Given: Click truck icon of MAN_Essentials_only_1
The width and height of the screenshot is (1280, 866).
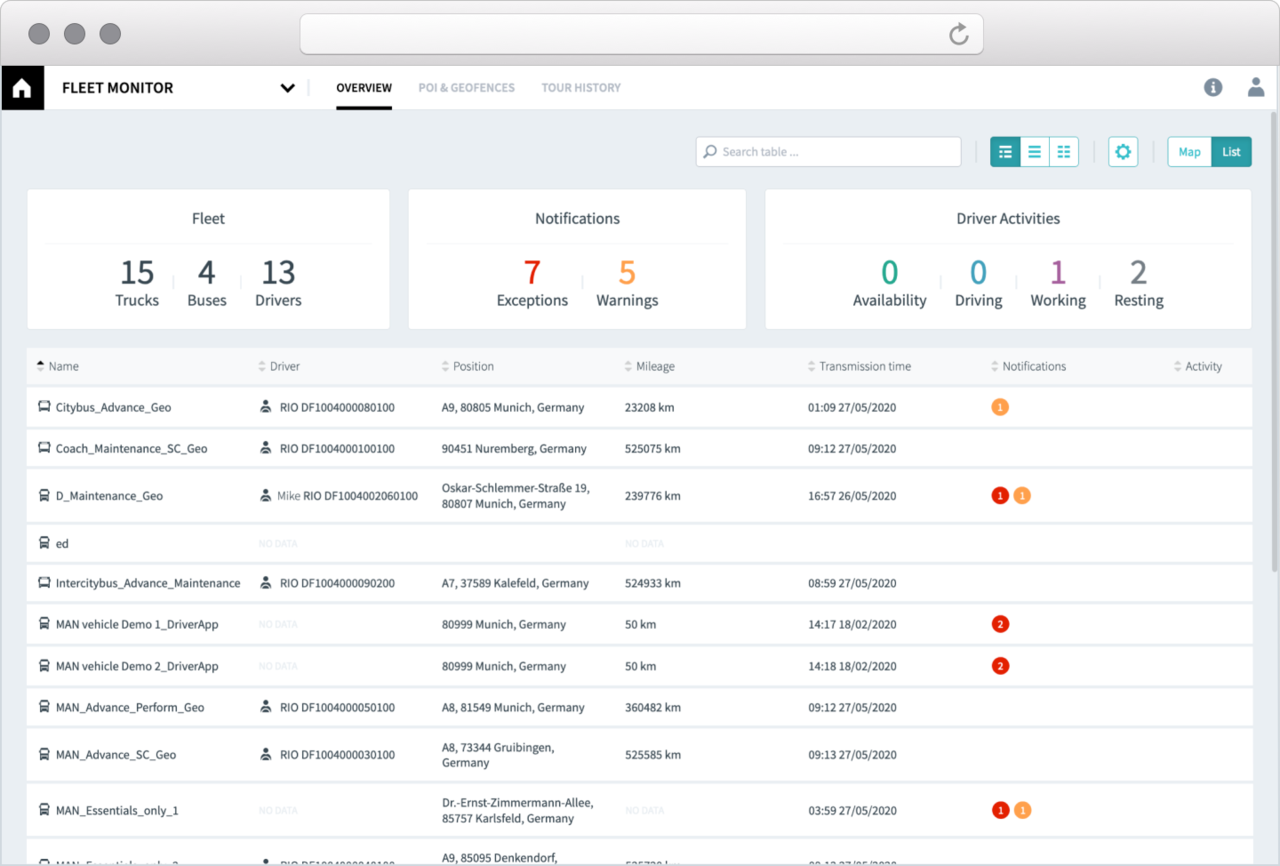Looking at the screenshot, I should point(44,809).
